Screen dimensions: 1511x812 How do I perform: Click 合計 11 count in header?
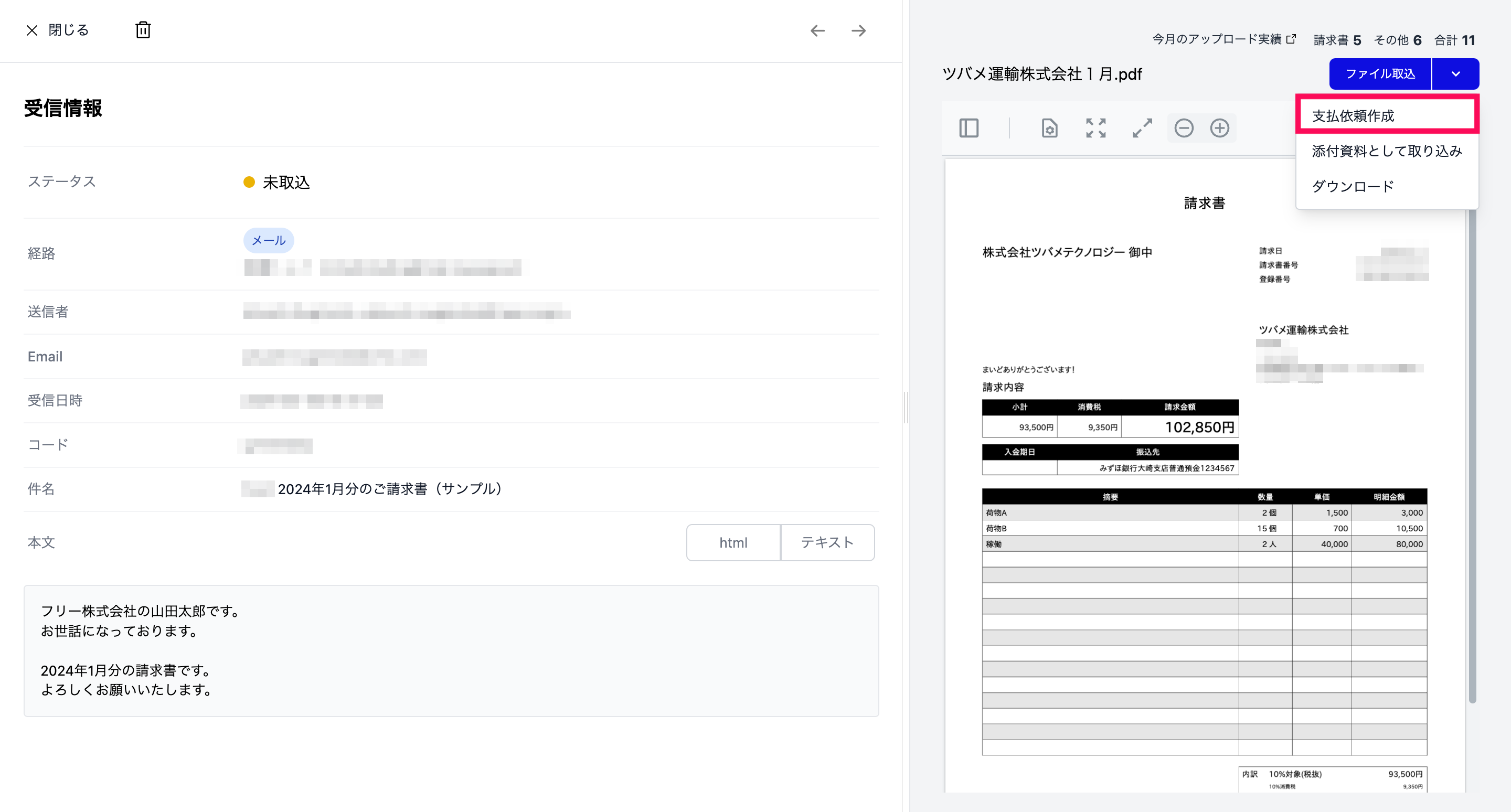[1454, 40]
